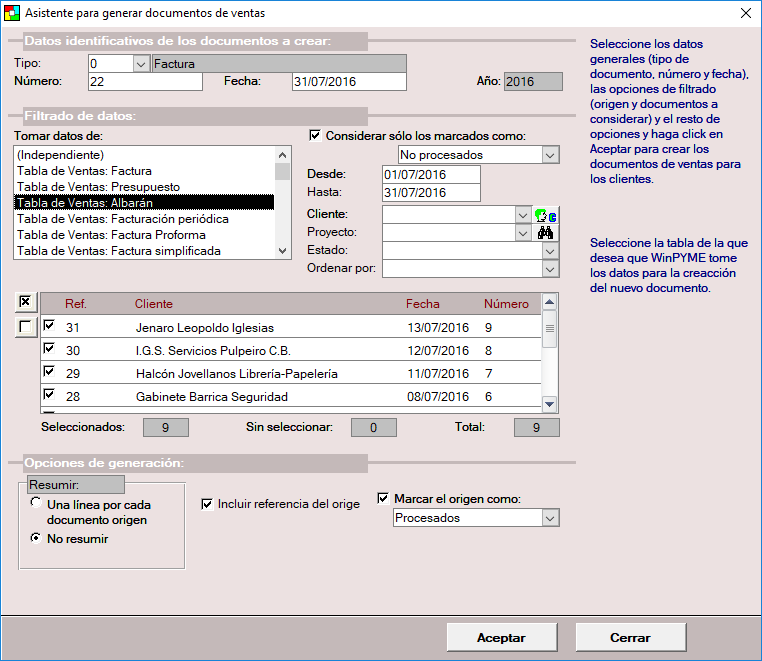Close the sales document wizard window

pyautogui.click(x=744, y=13)
